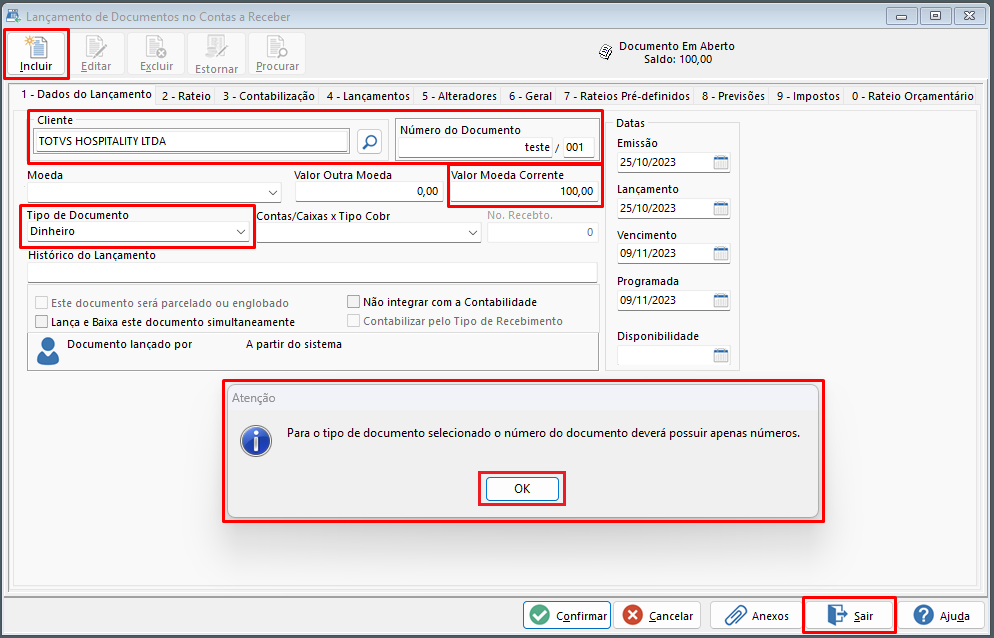Image resolution: width=994 pixels, height=638 pixels.
Task: Click the document suffix field '001'
Action: pos(579,147)
